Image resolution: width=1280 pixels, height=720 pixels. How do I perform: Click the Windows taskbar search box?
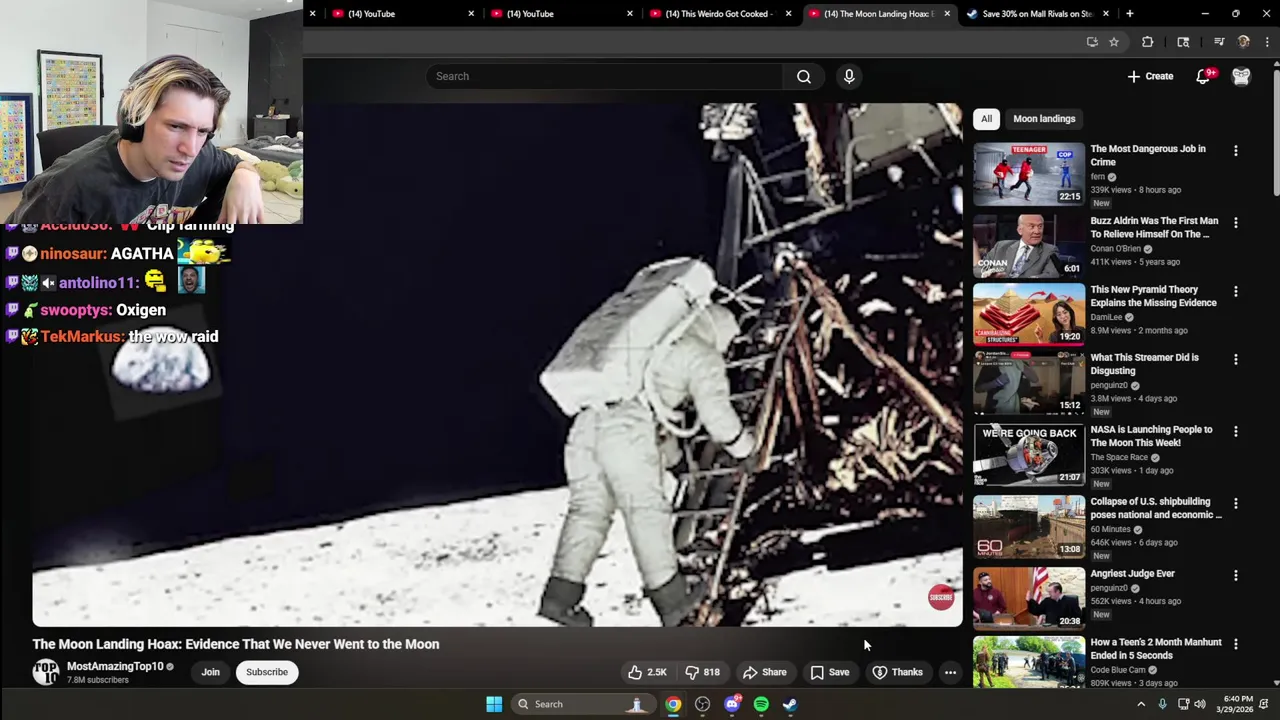tap(582, 704)
